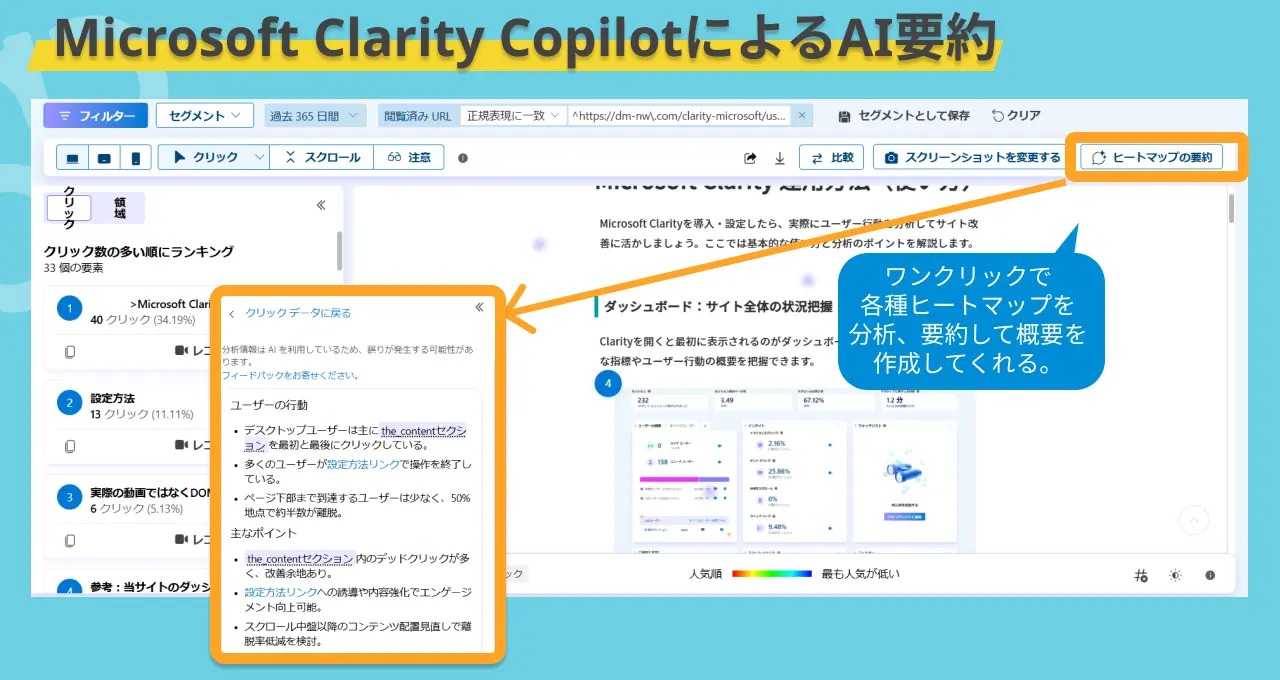Click the 設定方法リンク link under 主なポイント
1280x680 pixels.
(281, 592)
